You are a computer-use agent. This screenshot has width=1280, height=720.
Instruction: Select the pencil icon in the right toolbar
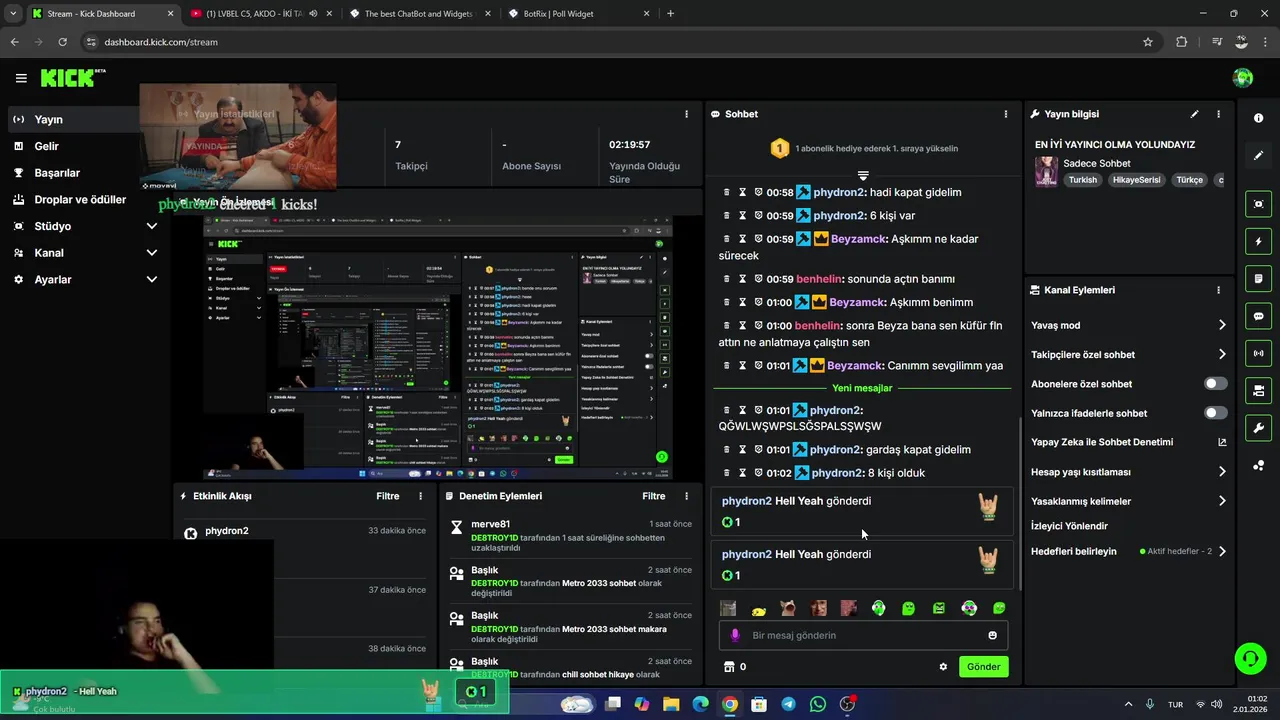(1258, 155)
